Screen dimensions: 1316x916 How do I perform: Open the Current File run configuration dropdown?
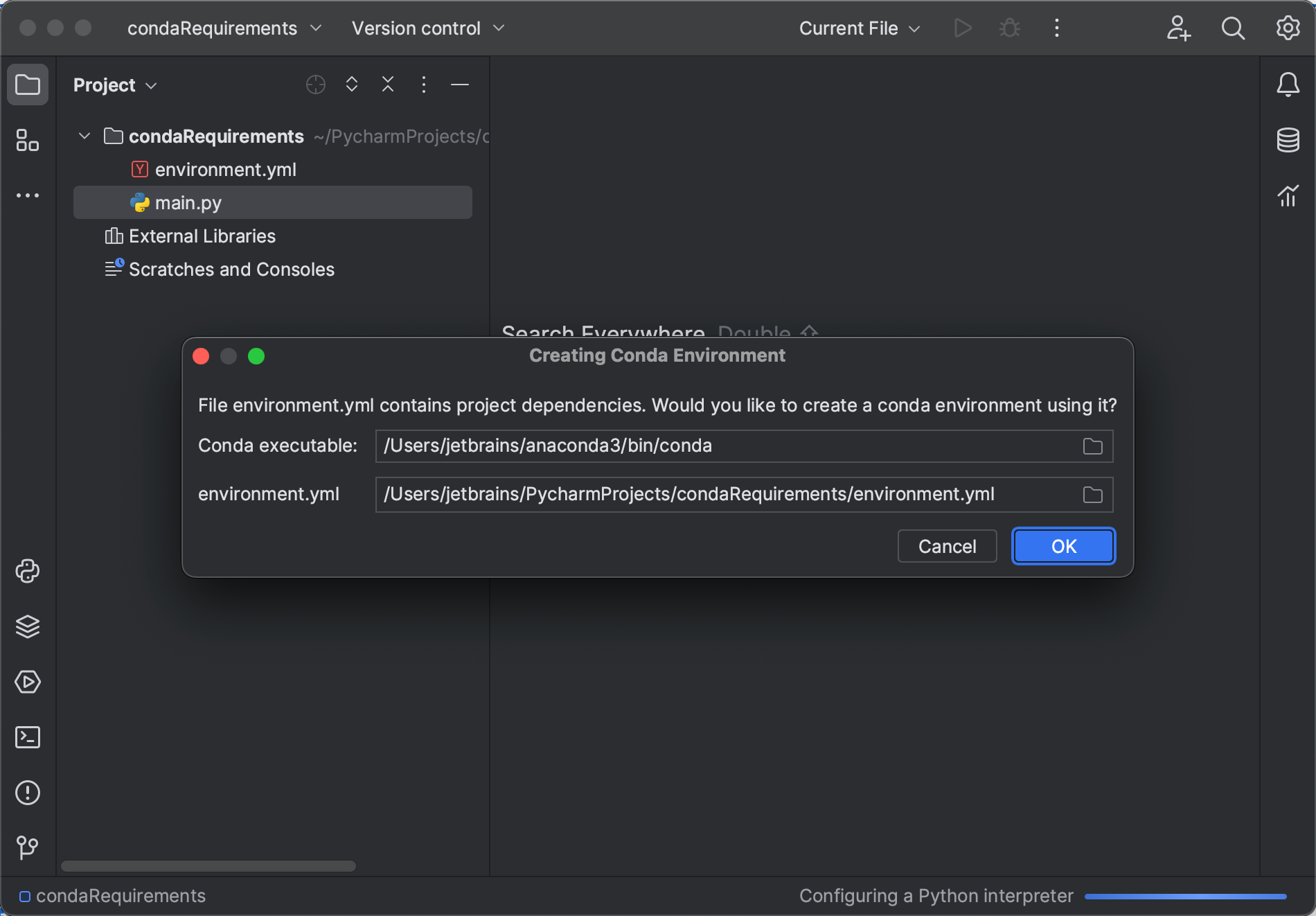click(x=859, y=28)
